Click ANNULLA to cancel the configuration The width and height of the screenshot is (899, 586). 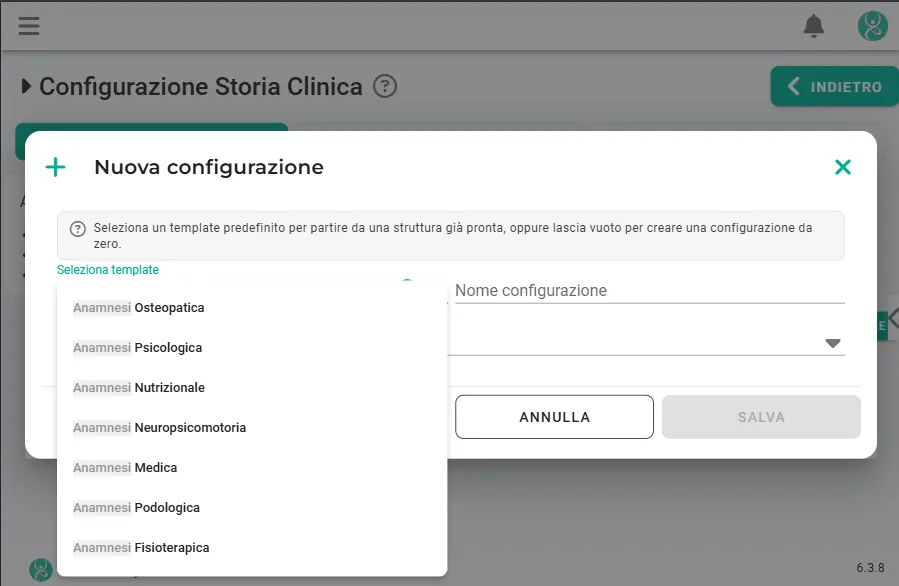tap(554, 417)
